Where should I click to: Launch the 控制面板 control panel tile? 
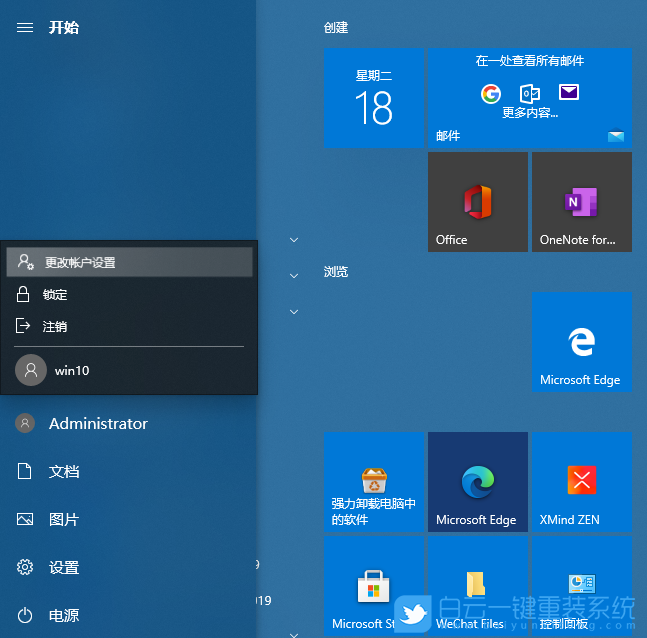pyautogui.click(x=581, y=586)
